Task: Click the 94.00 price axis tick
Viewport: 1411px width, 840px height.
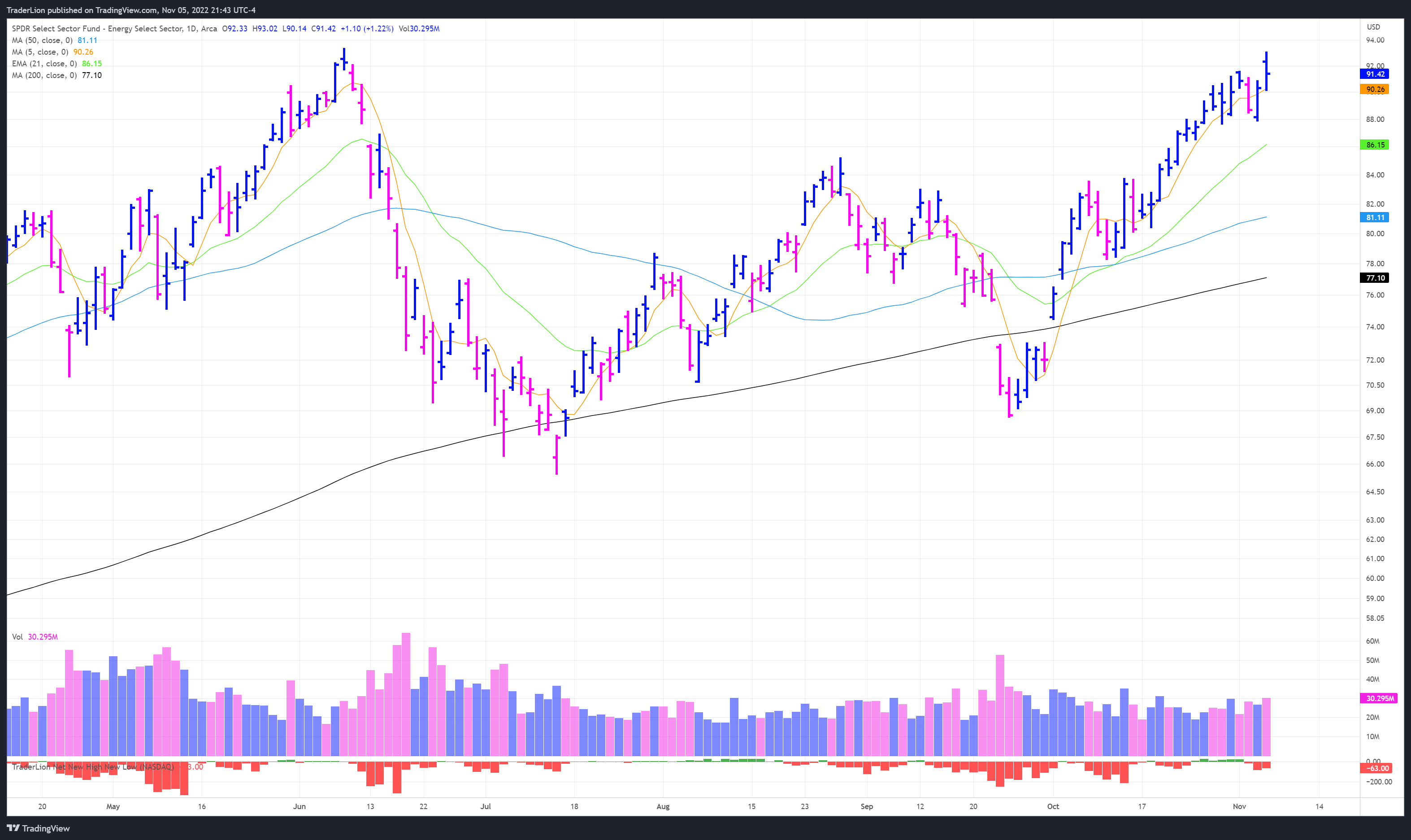Action: [1375, 40]
